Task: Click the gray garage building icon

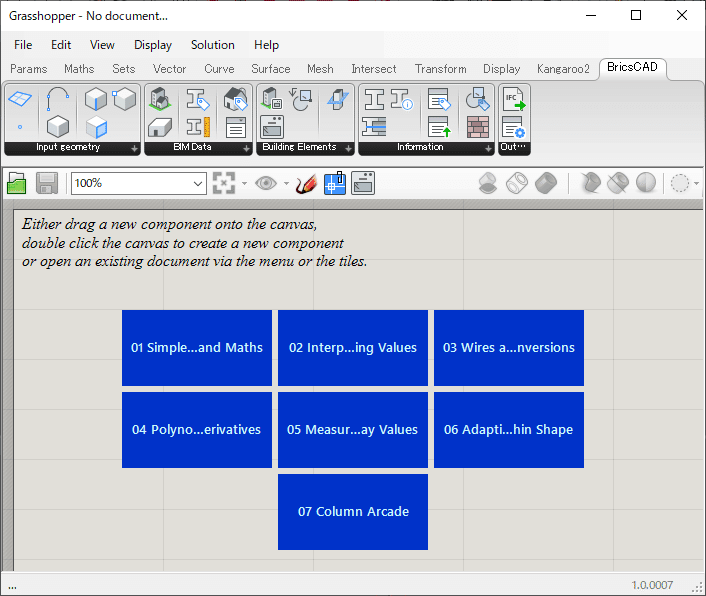Action: click(x=160, y=126)
